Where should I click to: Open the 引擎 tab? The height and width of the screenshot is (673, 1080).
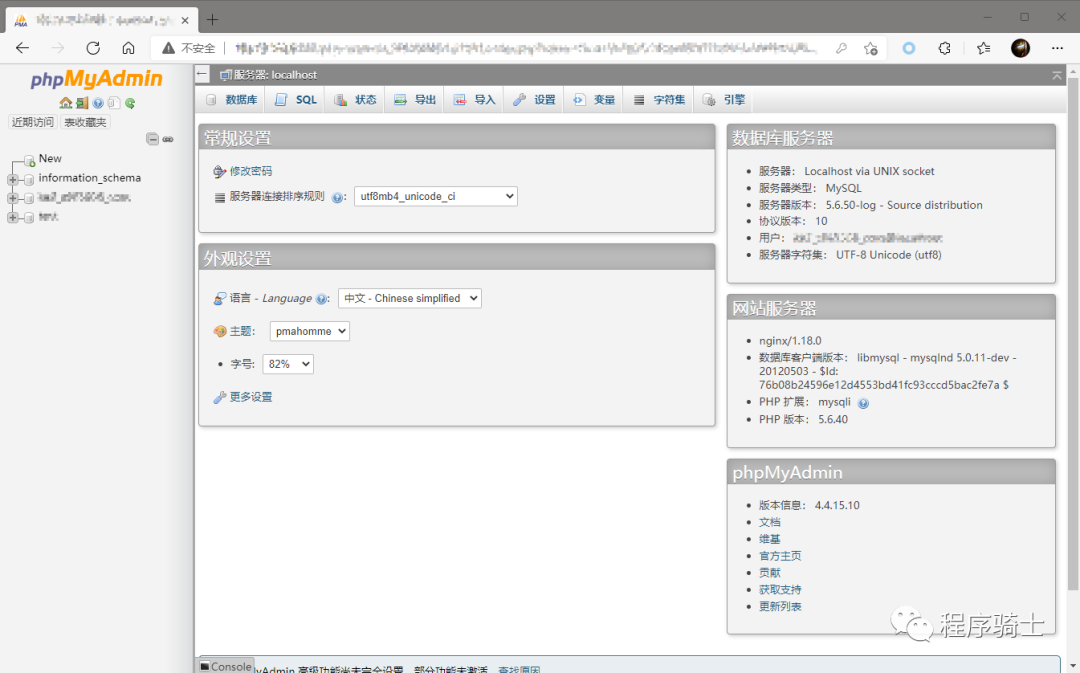click(725, 100)
